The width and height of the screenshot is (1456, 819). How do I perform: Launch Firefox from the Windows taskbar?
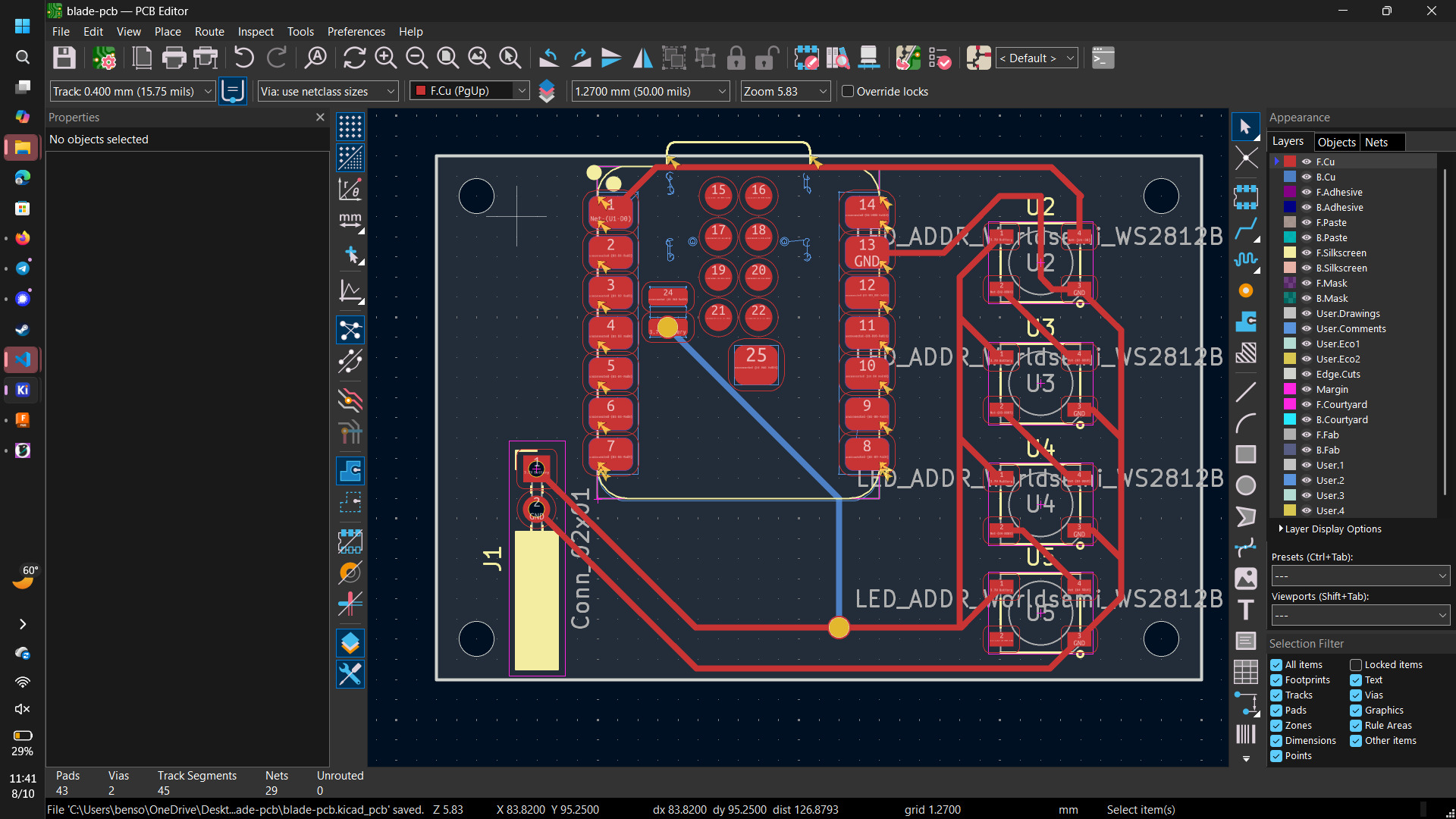pyautogui.click(x=23, y=238)
